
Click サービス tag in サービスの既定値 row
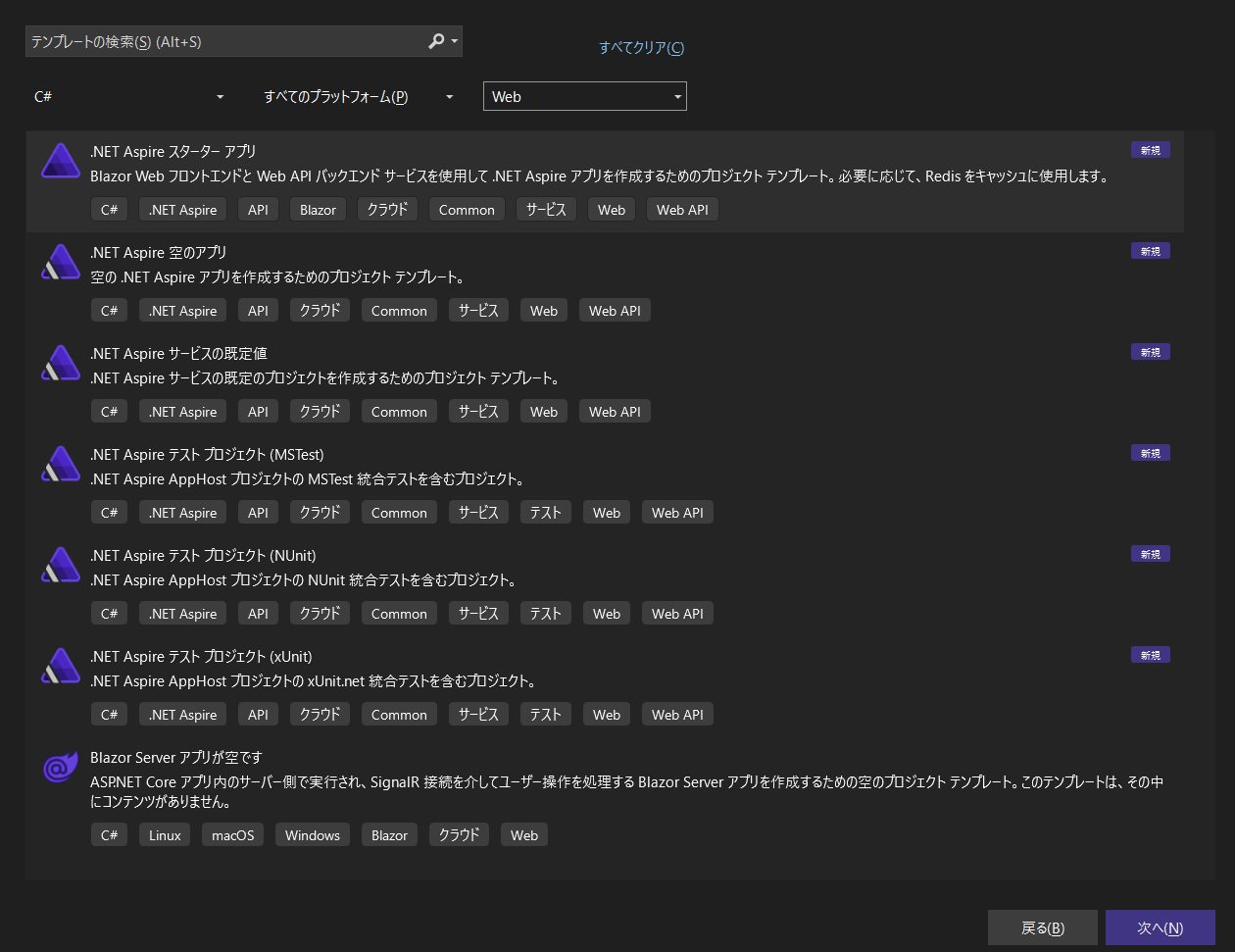(x=478, y=412)
